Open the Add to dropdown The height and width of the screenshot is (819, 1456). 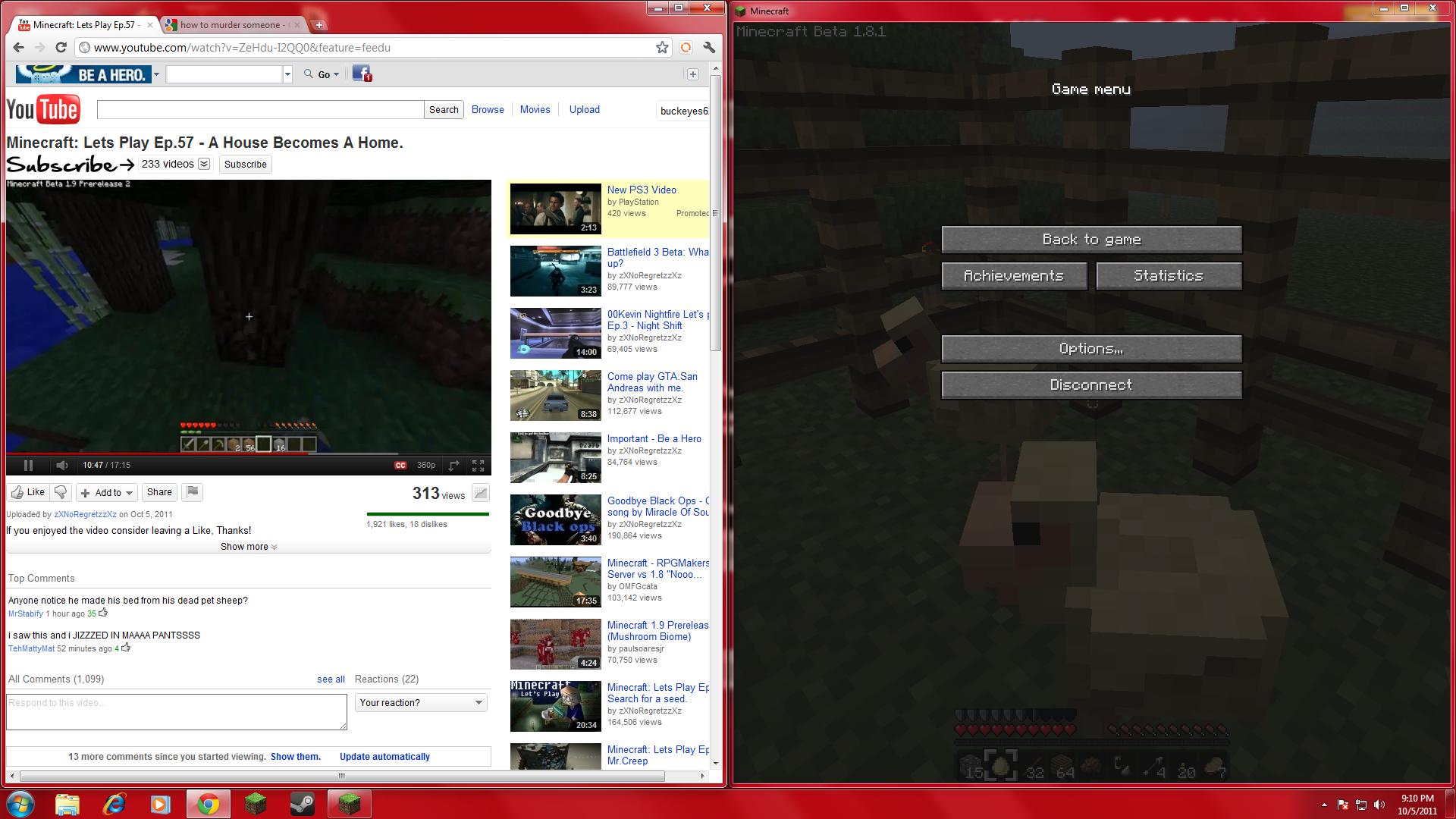(108, 492)
